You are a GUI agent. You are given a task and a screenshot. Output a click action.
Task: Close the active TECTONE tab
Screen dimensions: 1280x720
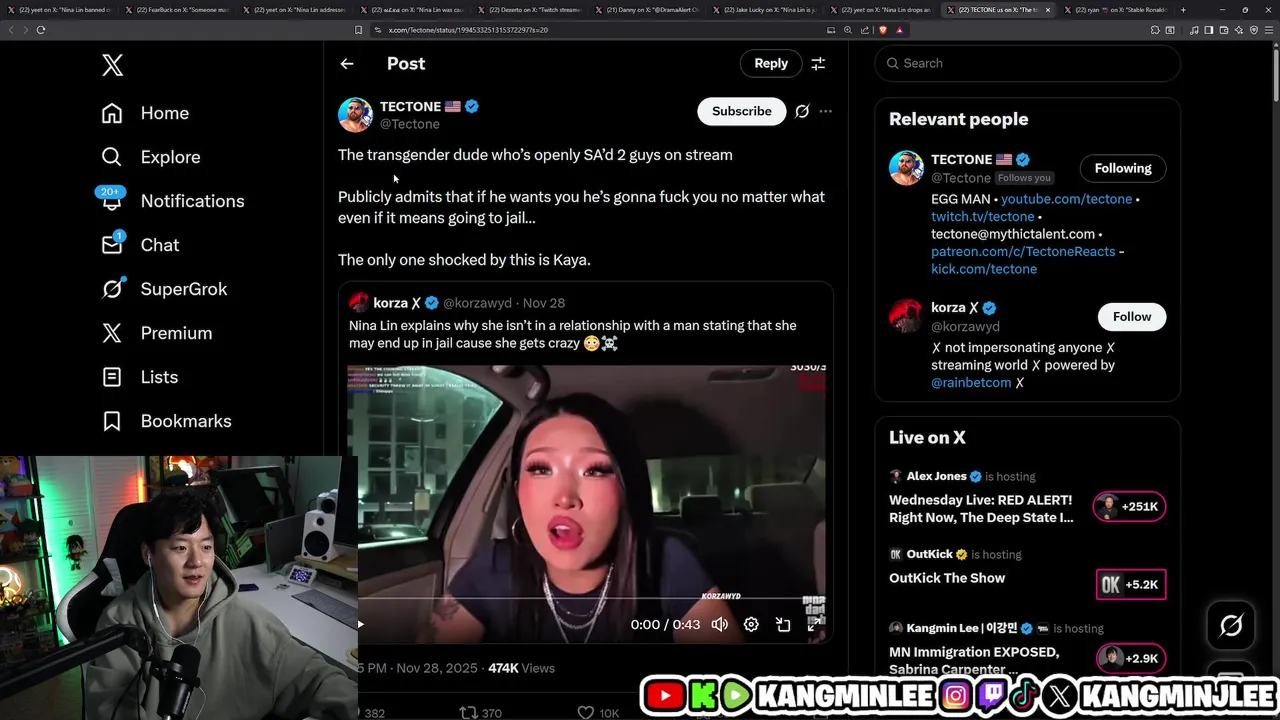click(1048, 10)
